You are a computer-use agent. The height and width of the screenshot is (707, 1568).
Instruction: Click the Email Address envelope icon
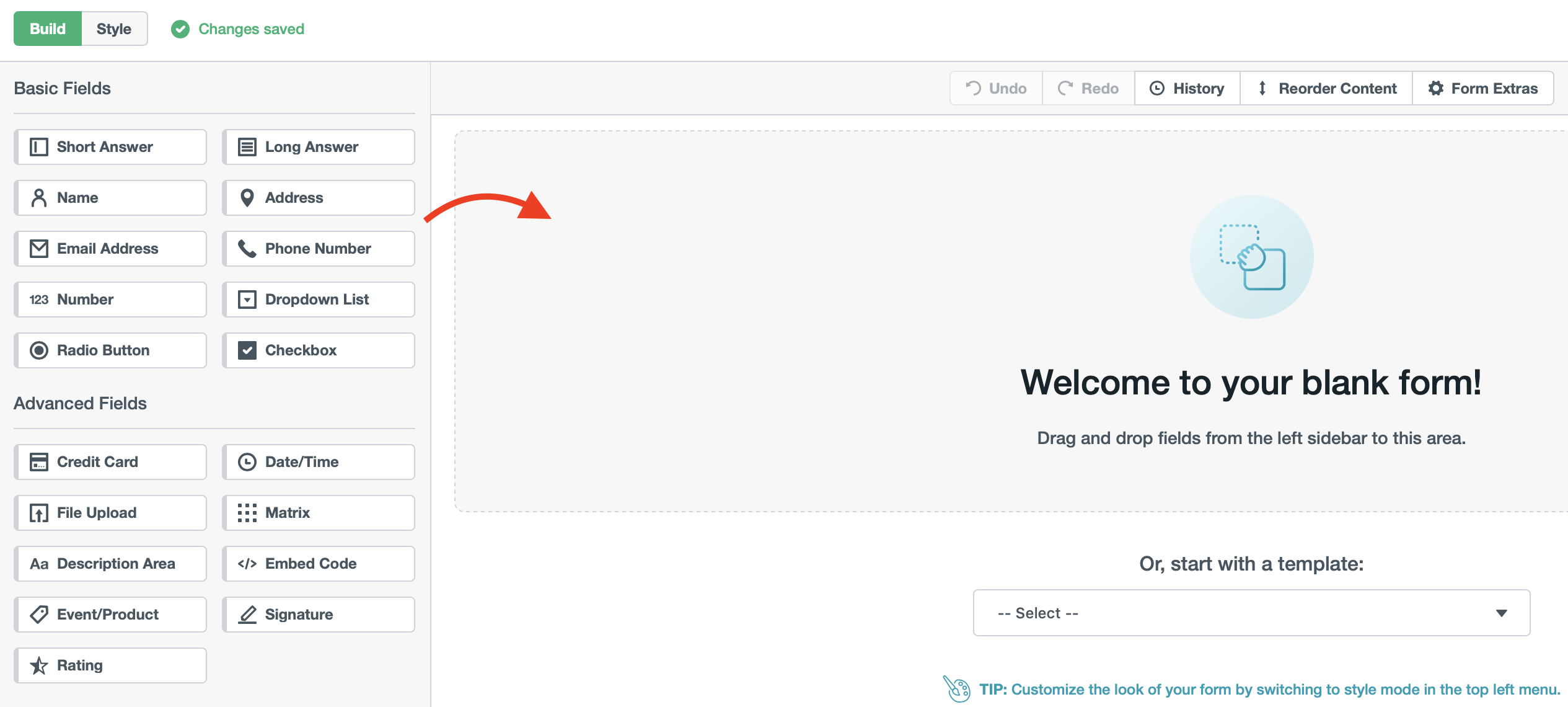pyautogui.click(x=38, y=248)
